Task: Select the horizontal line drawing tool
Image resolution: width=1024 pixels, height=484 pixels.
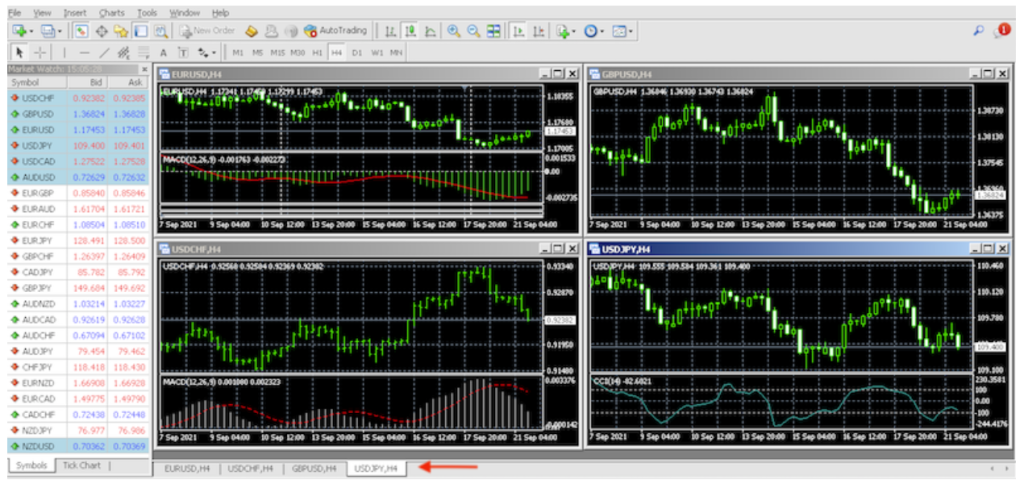Action: [x=84, y=52]
